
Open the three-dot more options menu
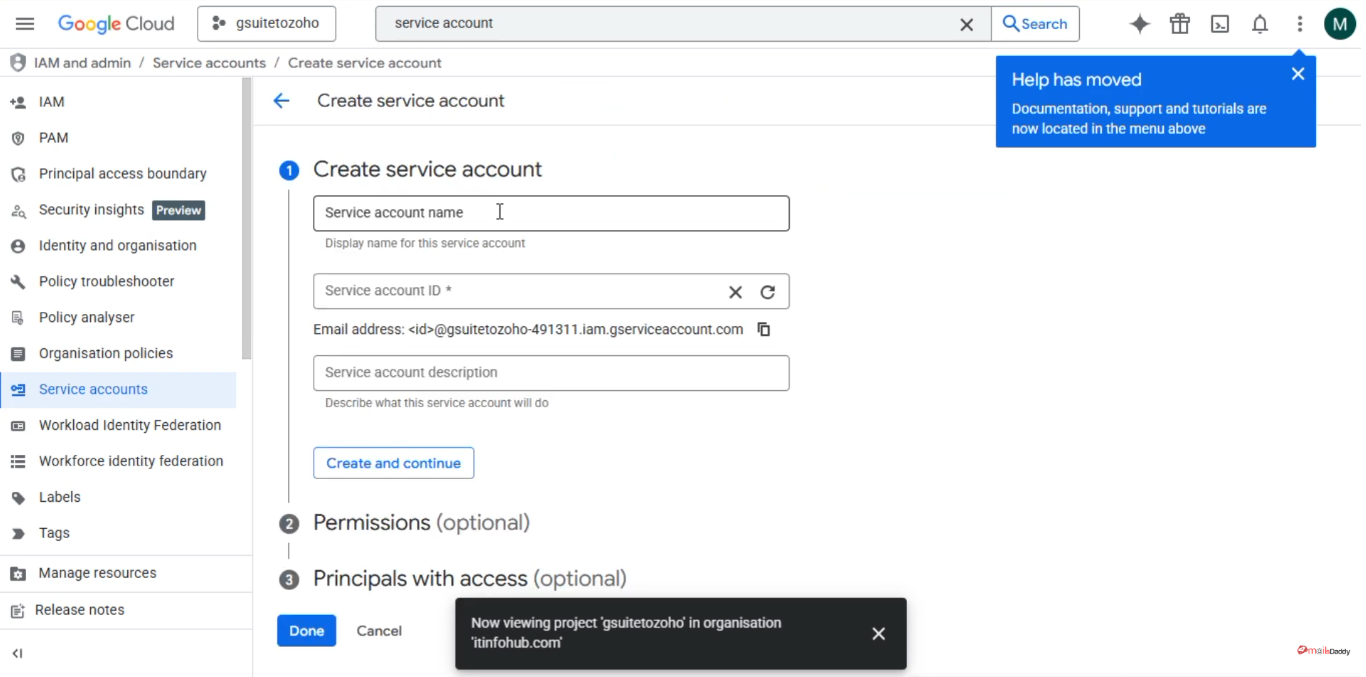tap(1300, 24)
